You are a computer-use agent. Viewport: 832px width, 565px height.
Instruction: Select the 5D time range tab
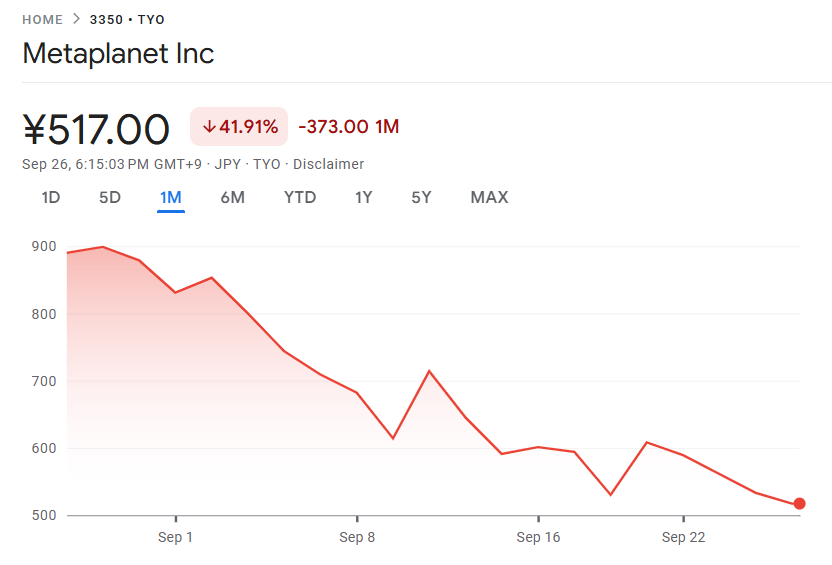110,197
